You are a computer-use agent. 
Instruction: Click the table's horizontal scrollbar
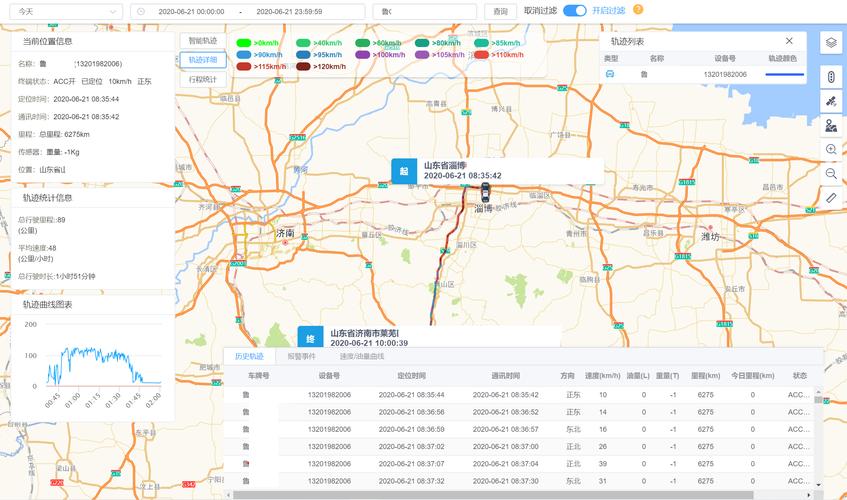(x=493, y=495)
